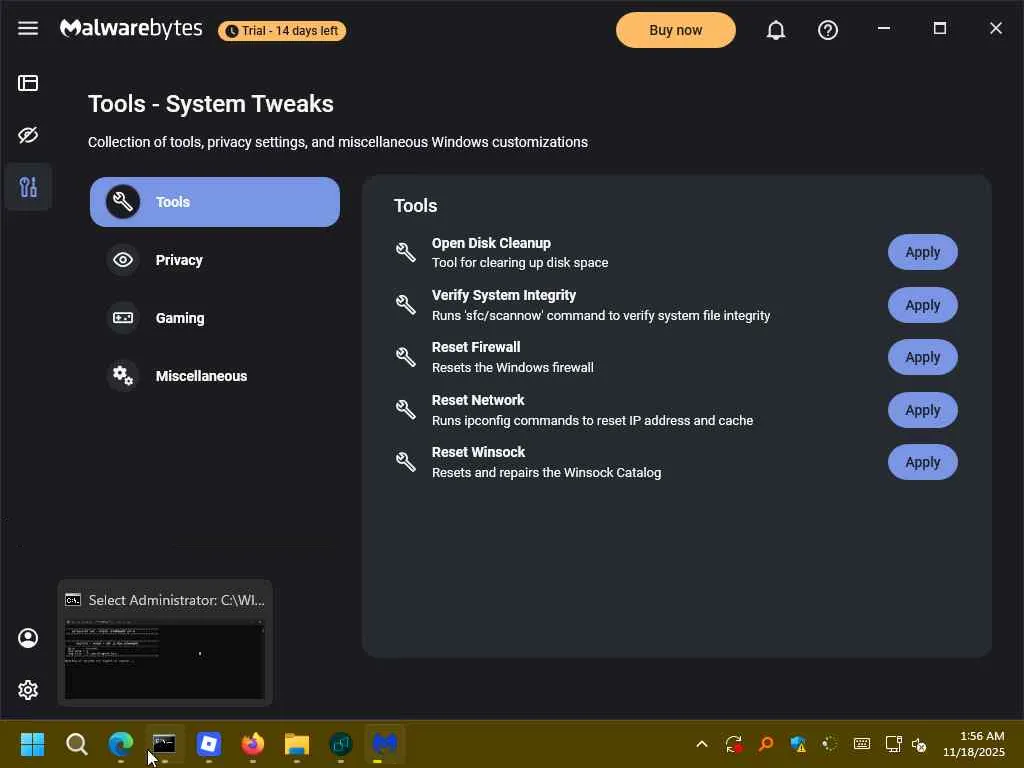Apply Reset Network
This screenshot has width=1024, height=768.
[922, 410]
